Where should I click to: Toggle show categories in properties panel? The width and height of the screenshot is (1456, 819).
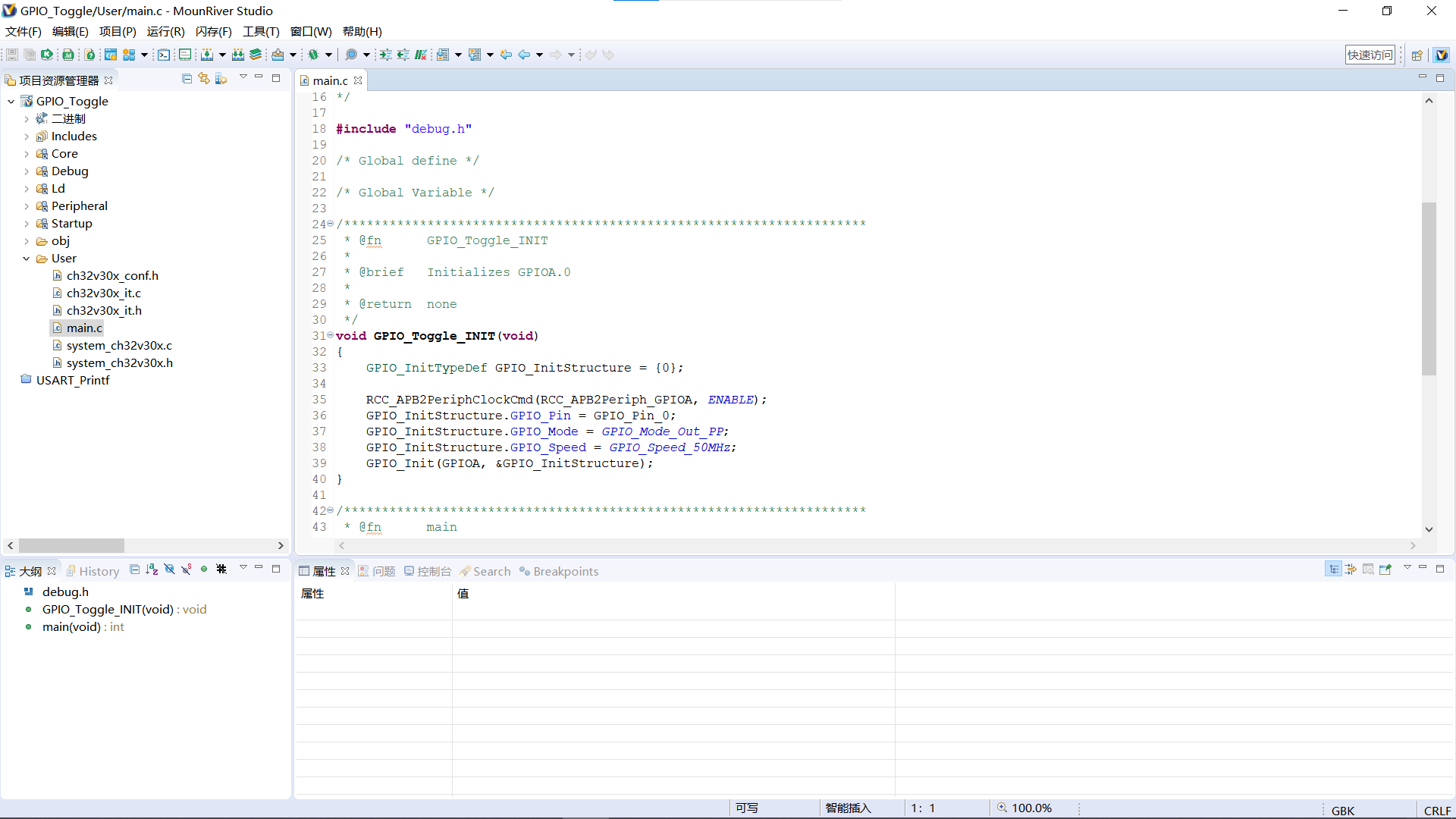(1334, 570)
